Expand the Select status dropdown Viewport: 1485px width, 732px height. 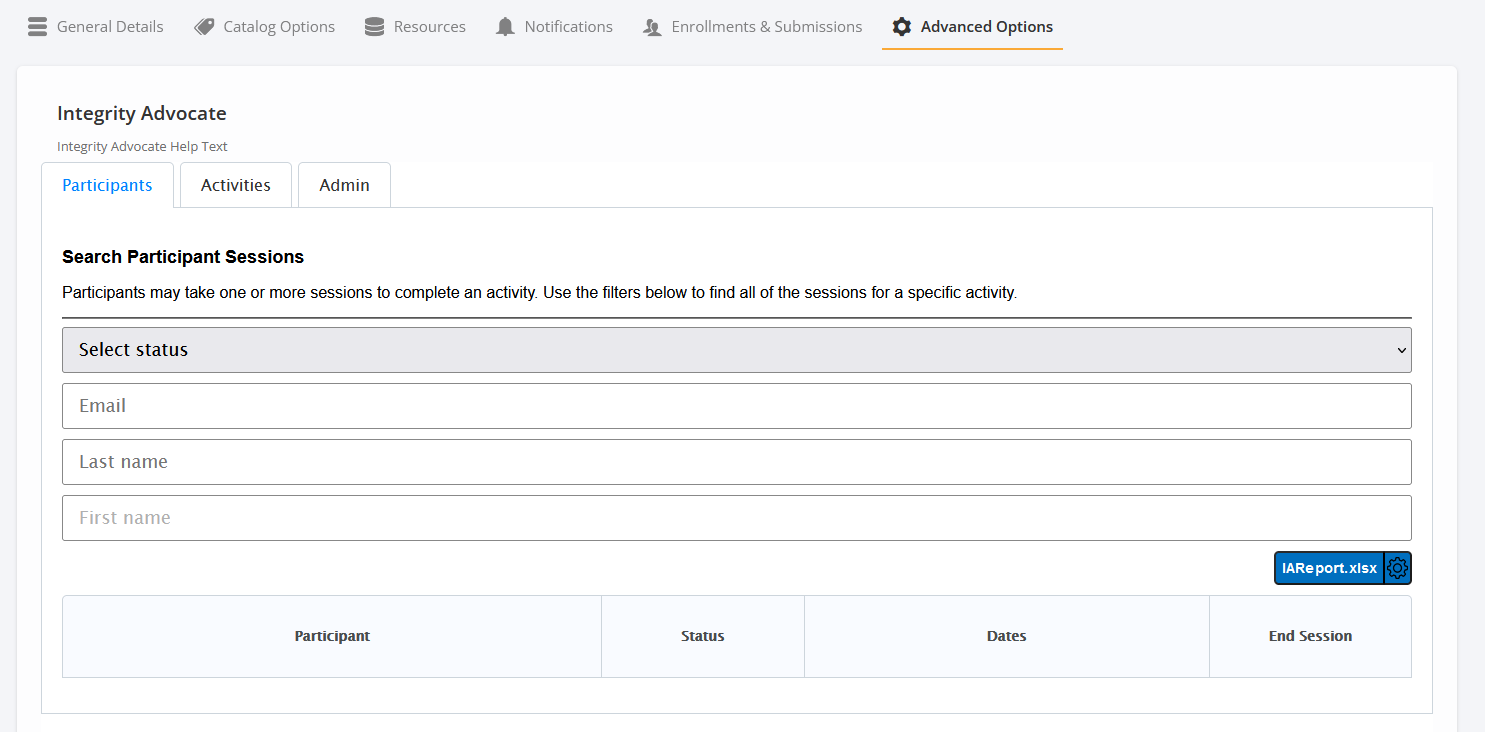[x=737, y=350]
